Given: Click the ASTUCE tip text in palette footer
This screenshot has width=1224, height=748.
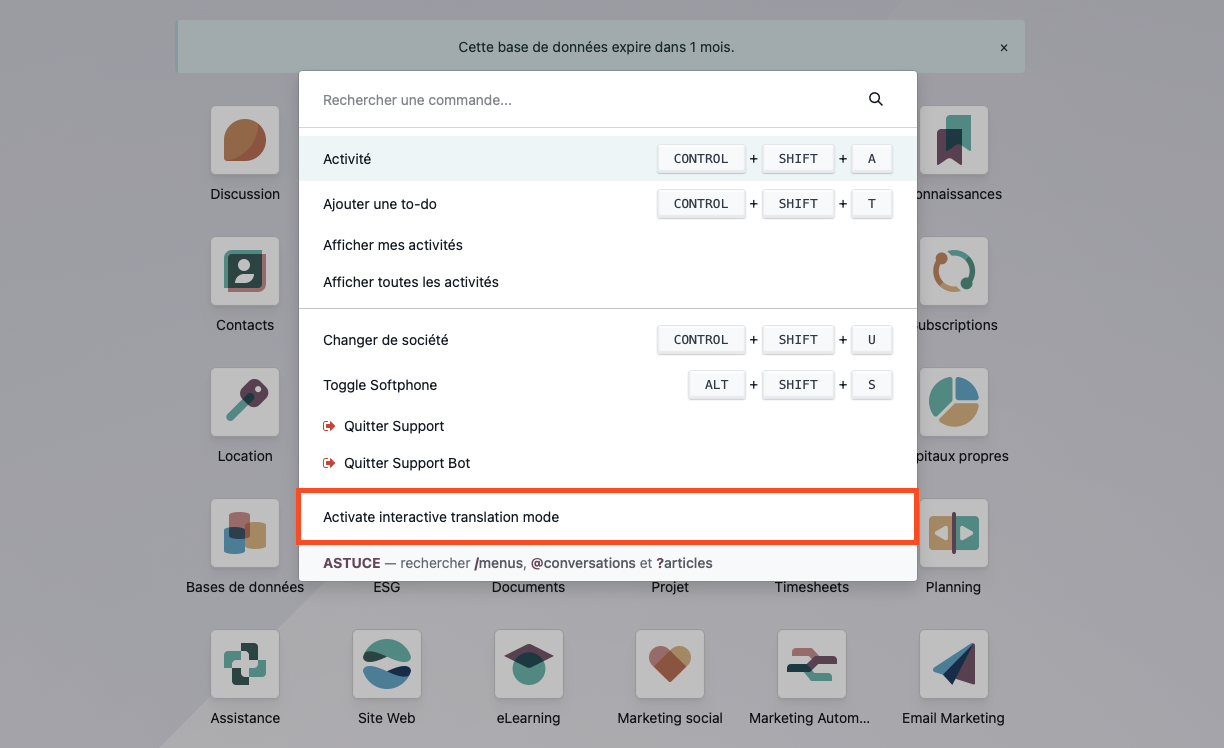Looking at the screenshot, I should (518, 563).
